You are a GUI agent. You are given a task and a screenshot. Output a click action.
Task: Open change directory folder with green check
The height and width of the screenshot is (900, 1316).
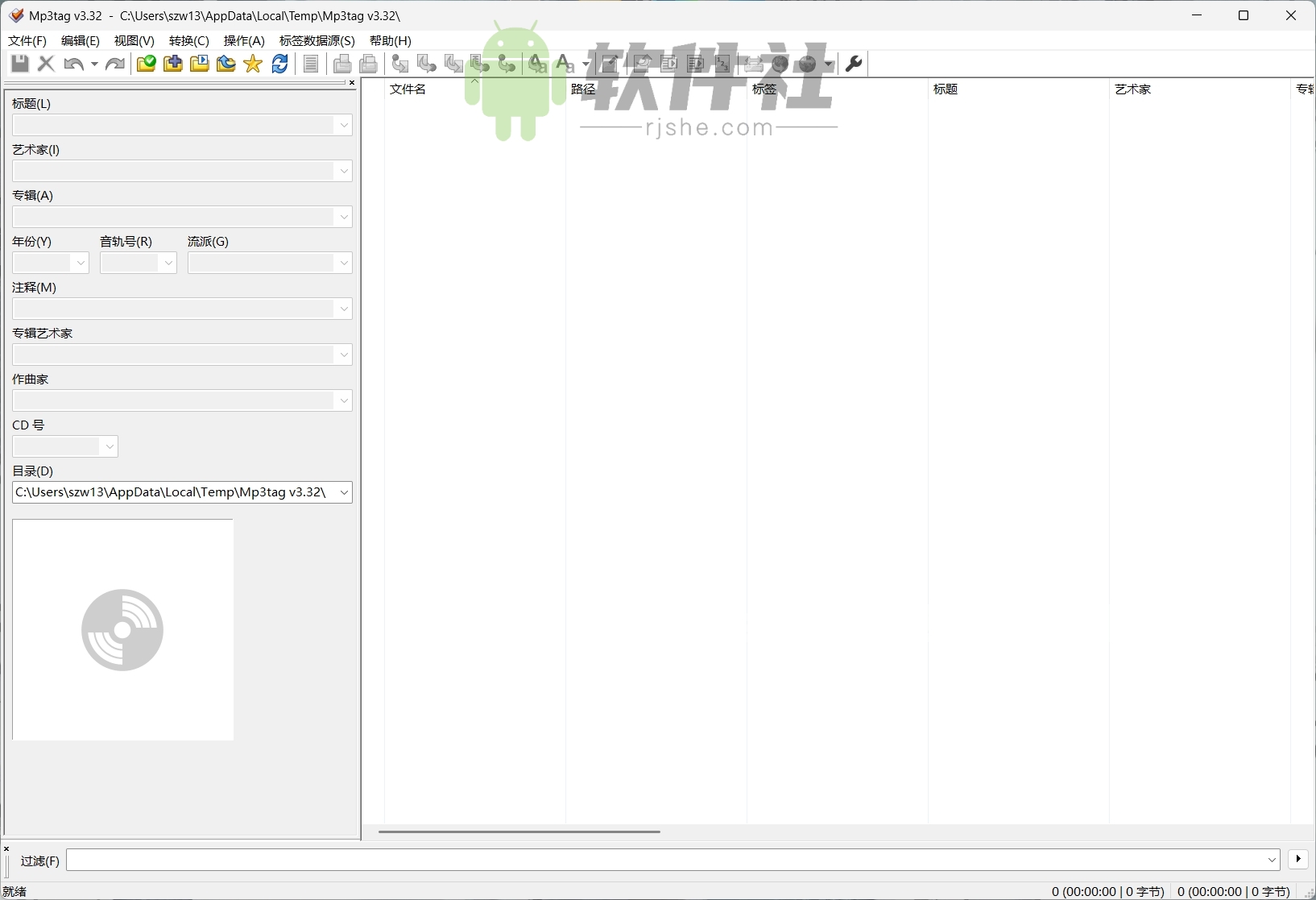pos(146,64)
